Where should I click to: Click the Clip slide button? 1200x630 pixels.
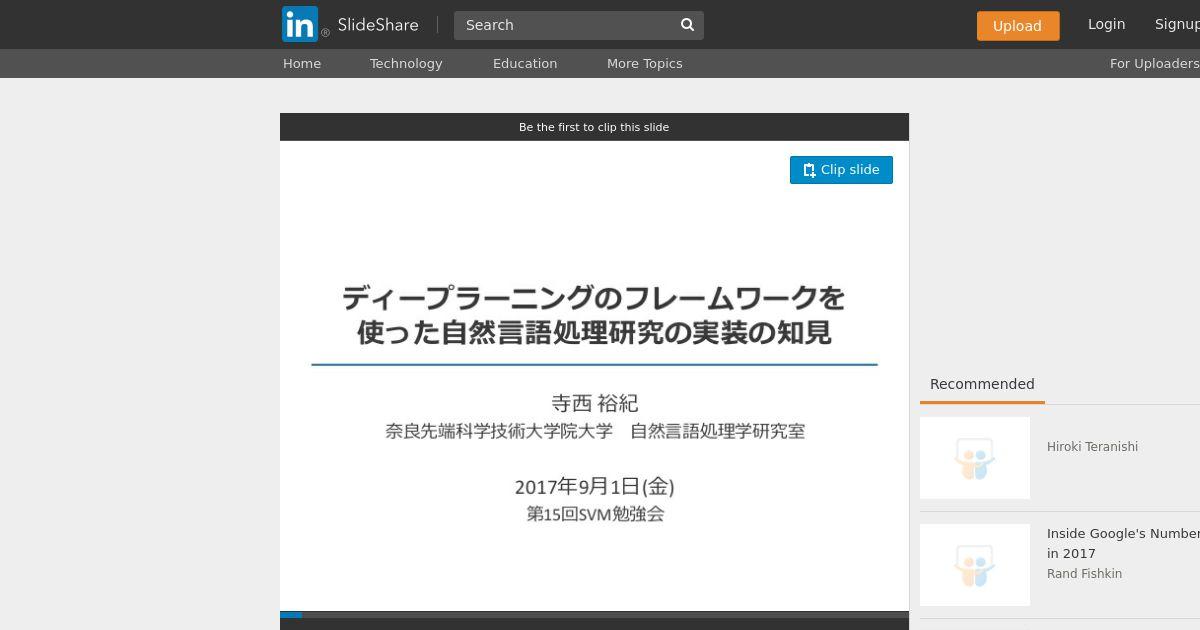841,170
